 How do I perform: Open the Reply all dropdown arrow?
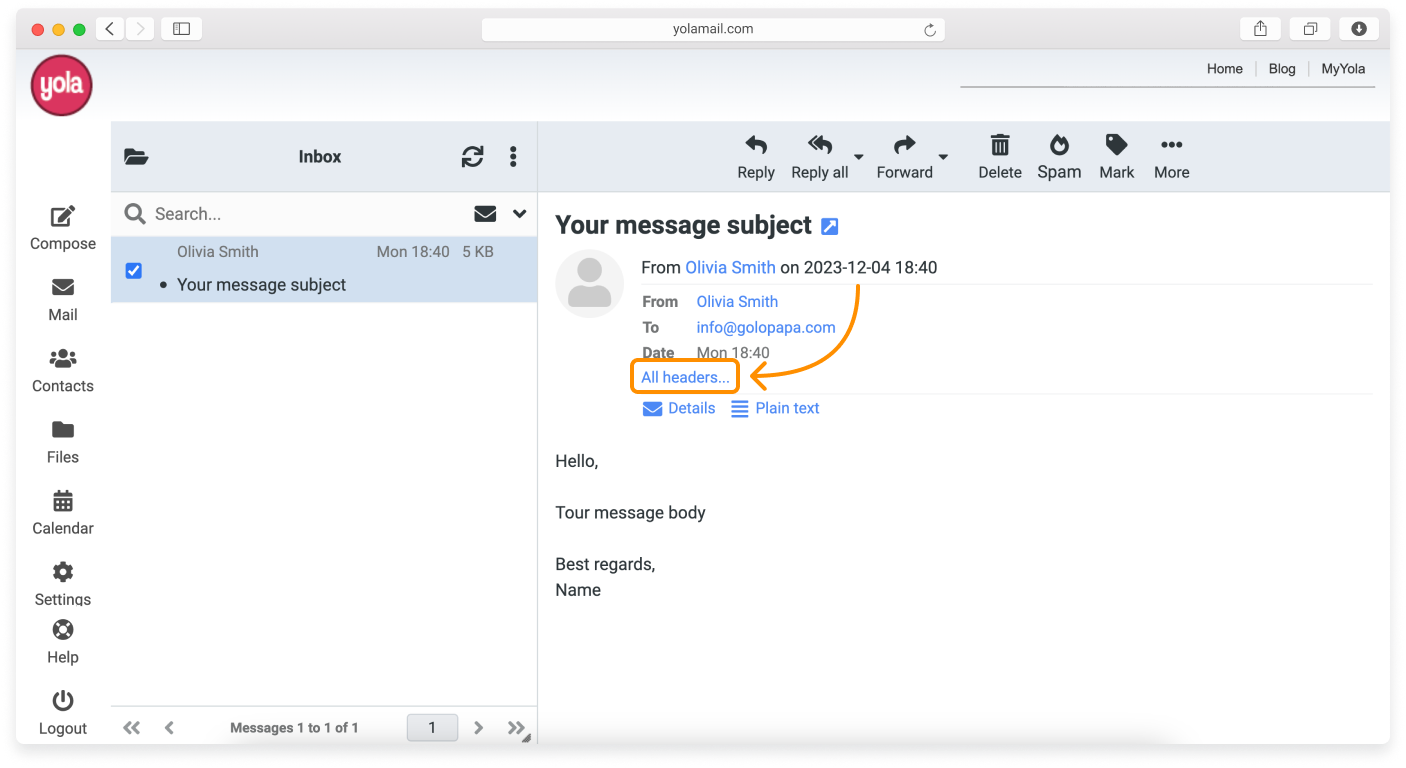click(x=859, y=158)
